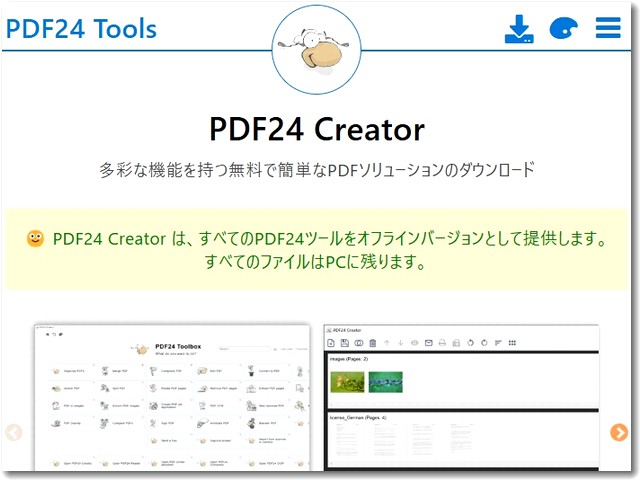Select green water-drops image thumbnail
Viewport: 640px width, 480px height.
[x=385, y=382]
